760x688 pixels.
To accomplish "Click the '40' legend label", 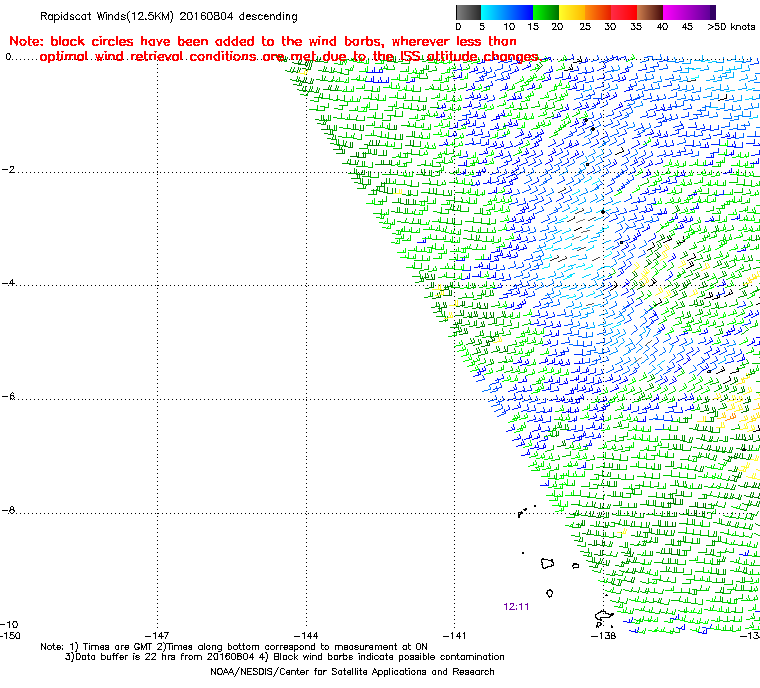I will [x=662, y=27].
